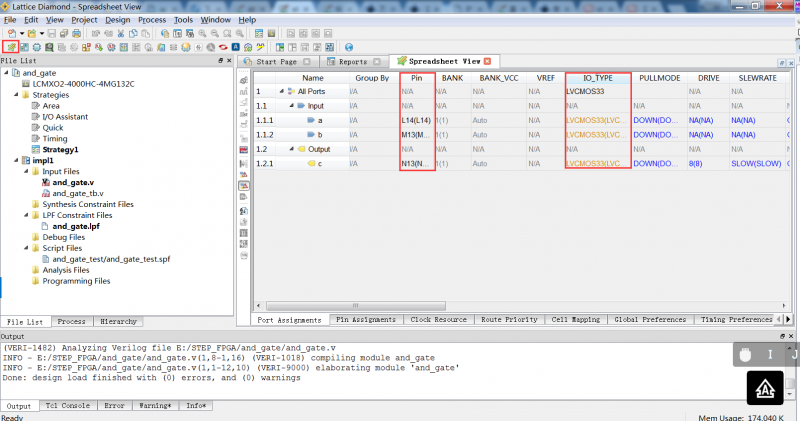Select the LCMXO2-4000HC-4MG132C device item
Screen dimensions: 800x421
click(83, 84)
